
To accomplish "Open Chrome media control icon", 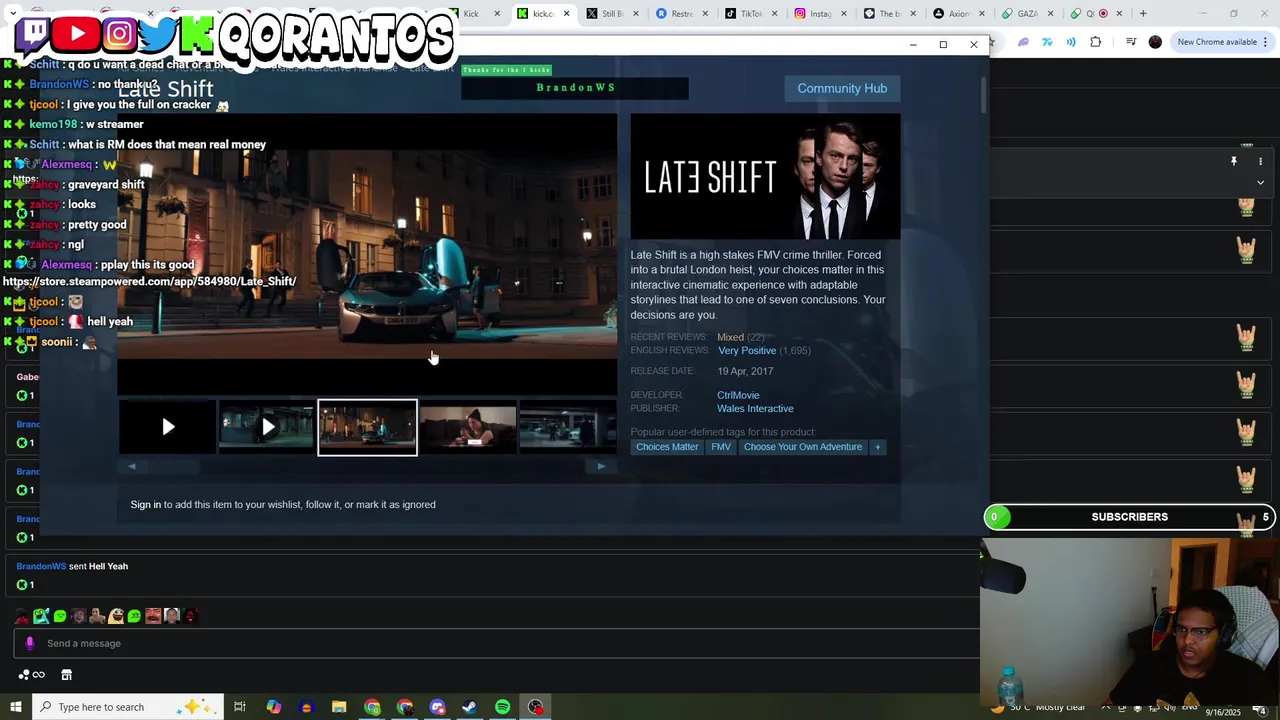I will [1131, 42].
